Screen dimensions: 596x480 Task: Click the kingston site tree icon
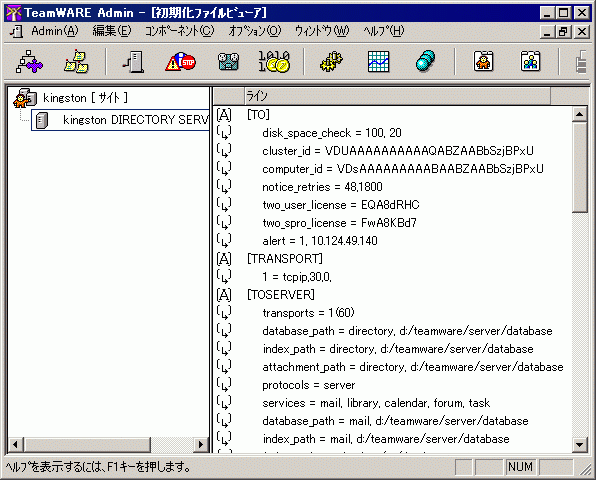(x=25, y=98)
